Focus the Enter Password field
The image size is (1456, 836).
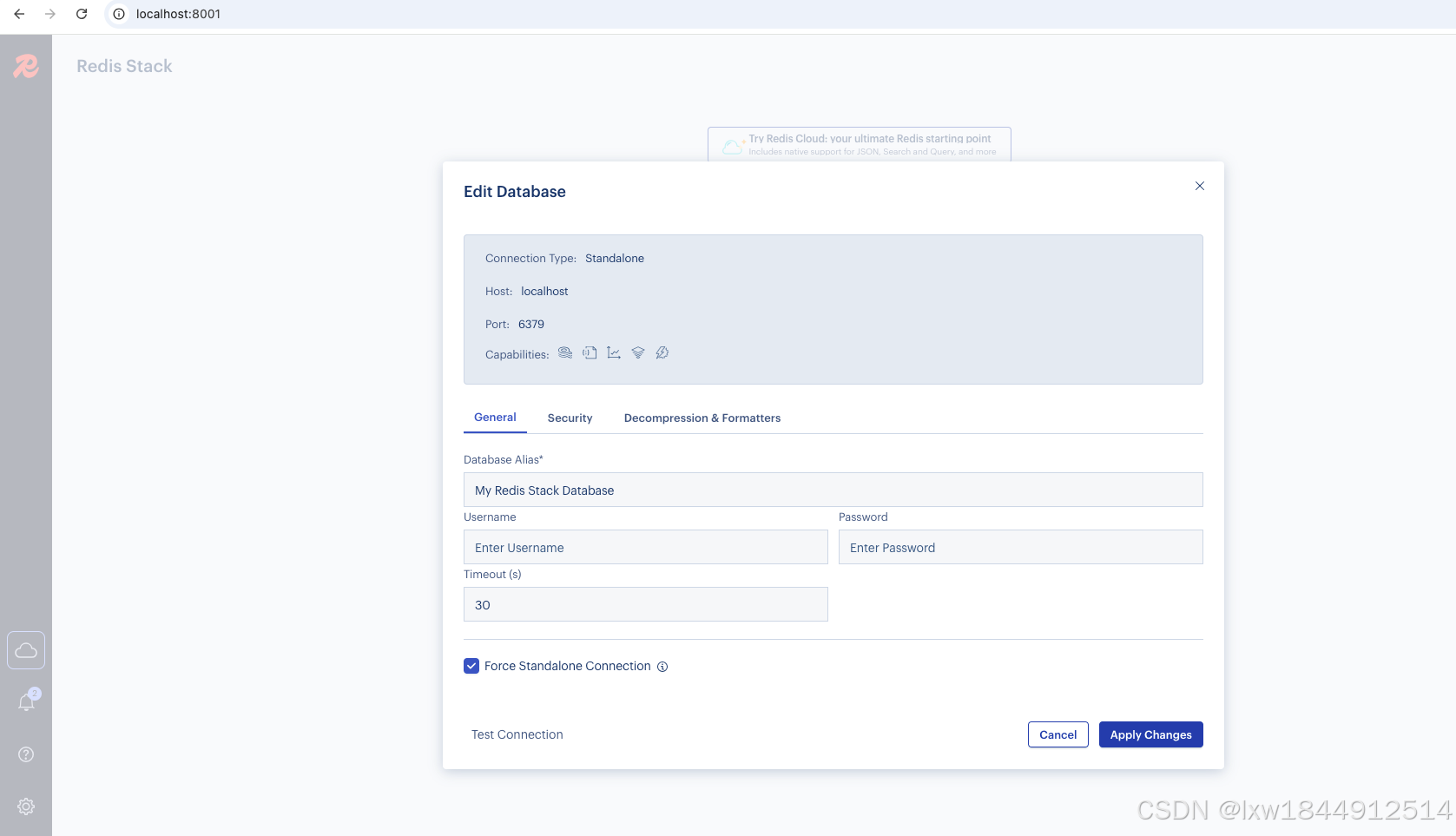[1021, 547]
